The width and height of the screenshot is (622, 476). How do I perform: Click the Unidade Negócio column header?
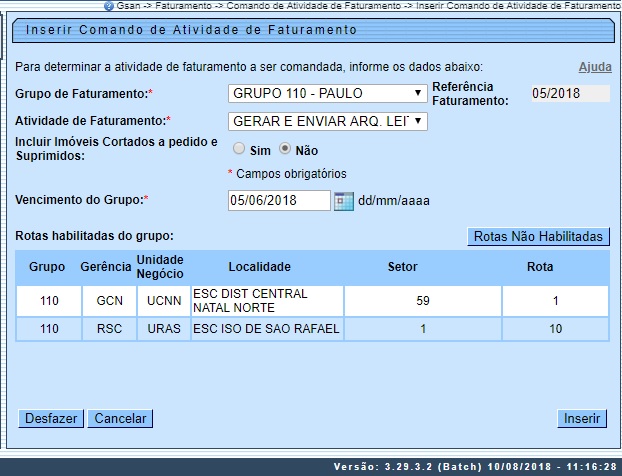pyautogui.click(x=160, y=267)
